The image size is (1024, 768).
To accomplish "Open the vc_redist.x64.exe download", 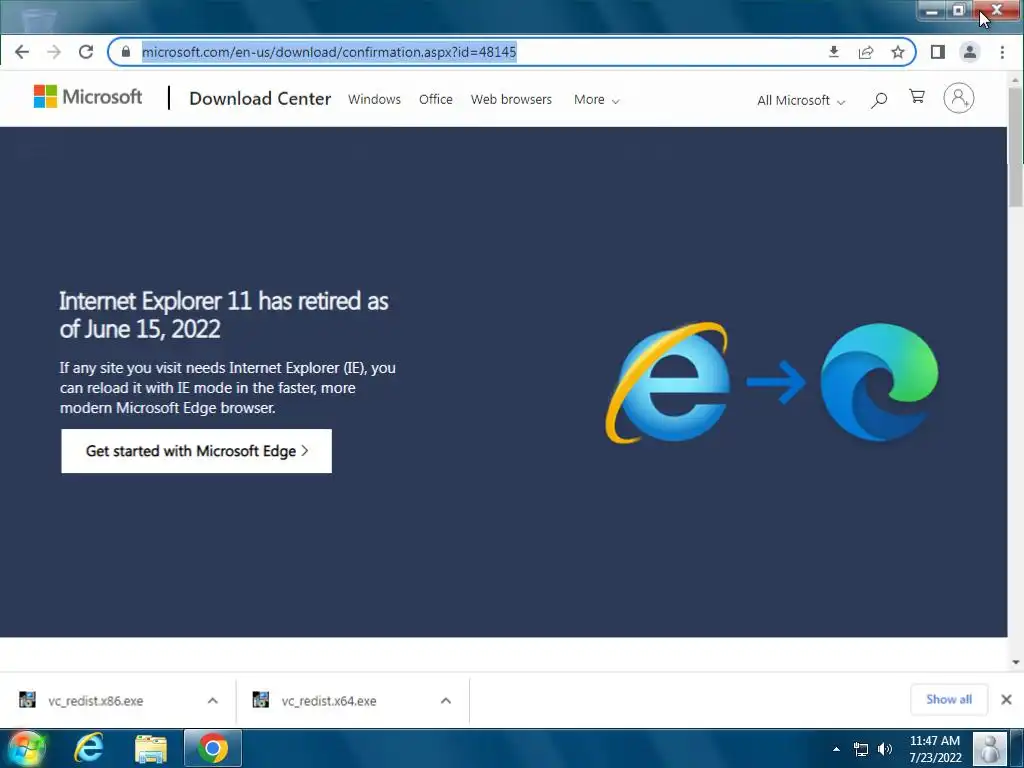I will 328,701.
